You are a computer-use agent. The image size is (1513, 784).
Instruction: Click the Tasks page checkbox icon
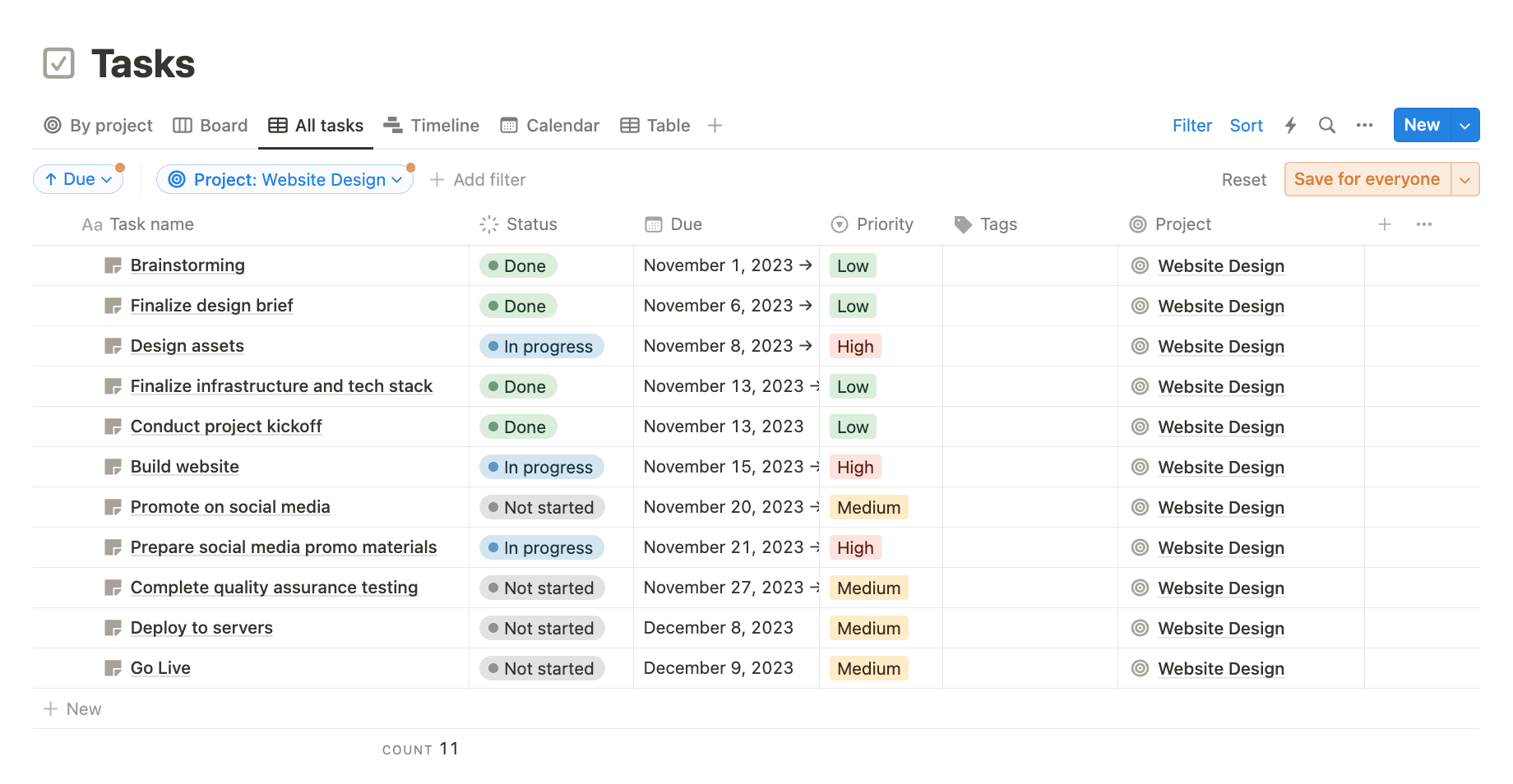coord(58,62)
